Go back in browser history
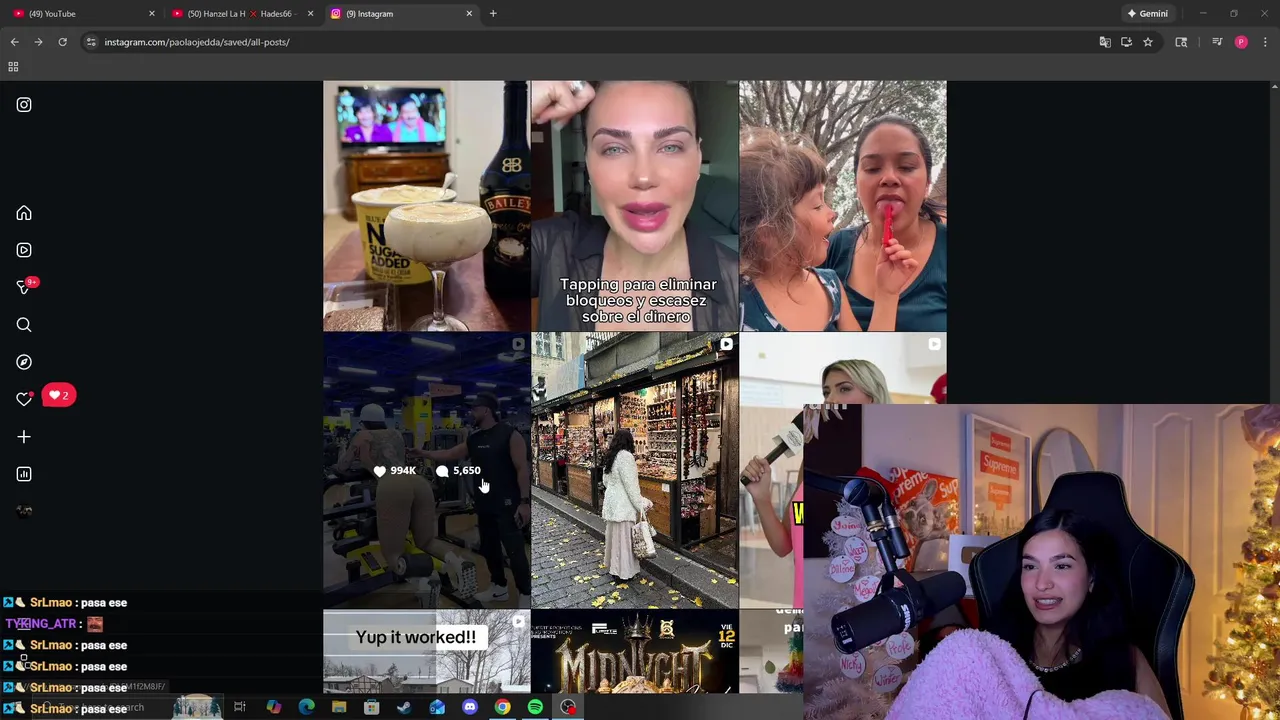Screen dimensions: 1280x720 pos(14,42)
